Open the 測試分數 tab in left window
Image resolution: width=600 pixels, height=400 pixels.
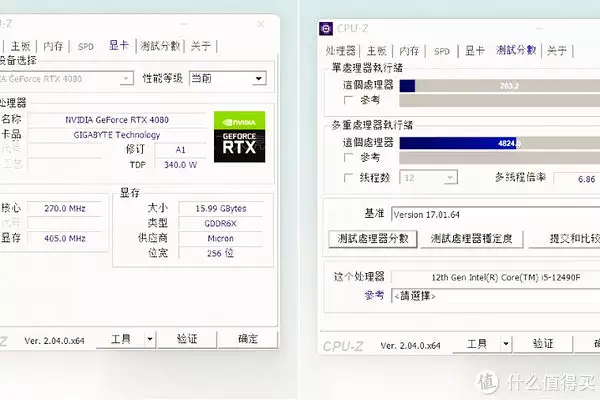click(160, 46)
